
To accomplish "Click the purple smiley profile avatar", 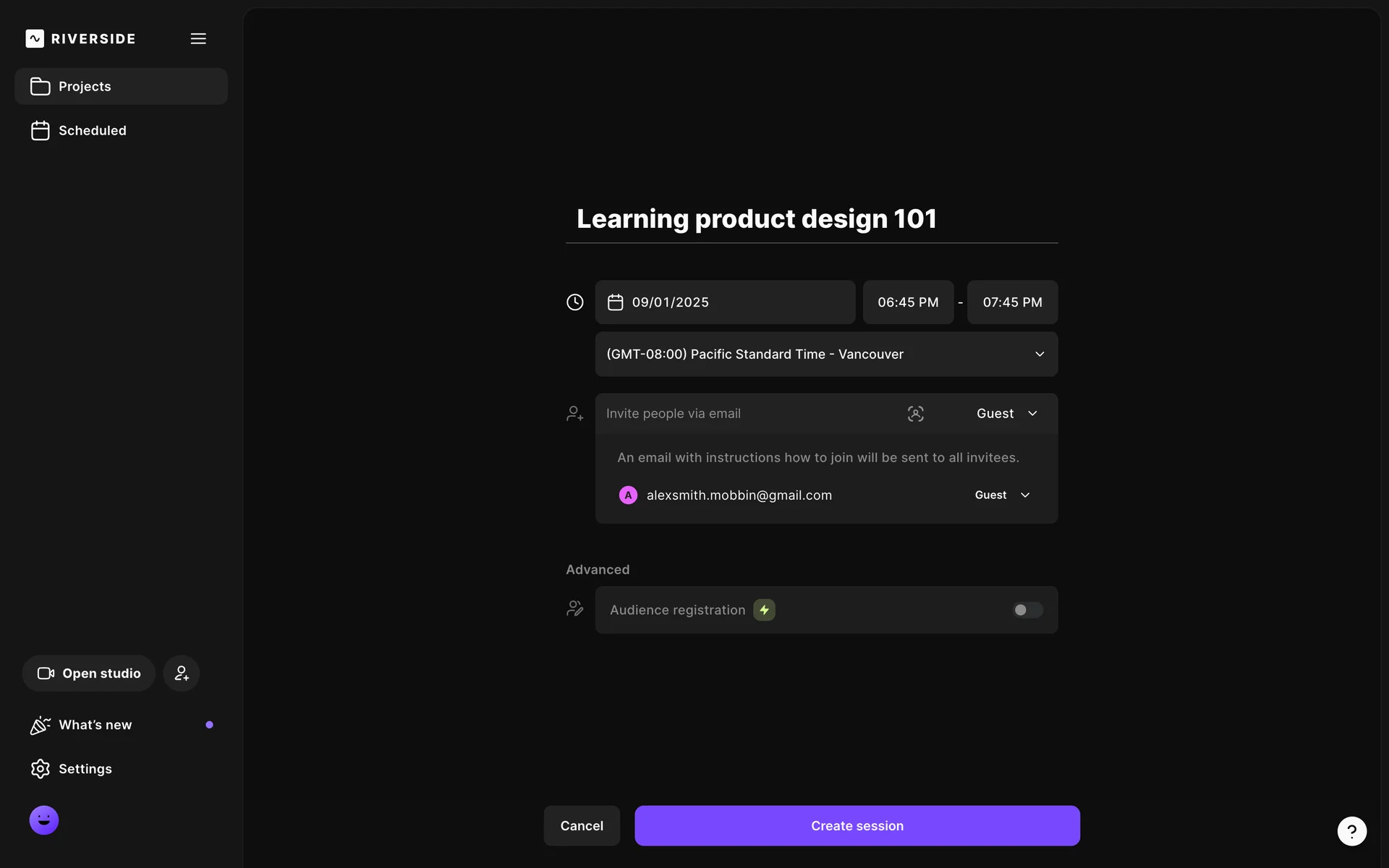I will [44, 820].
